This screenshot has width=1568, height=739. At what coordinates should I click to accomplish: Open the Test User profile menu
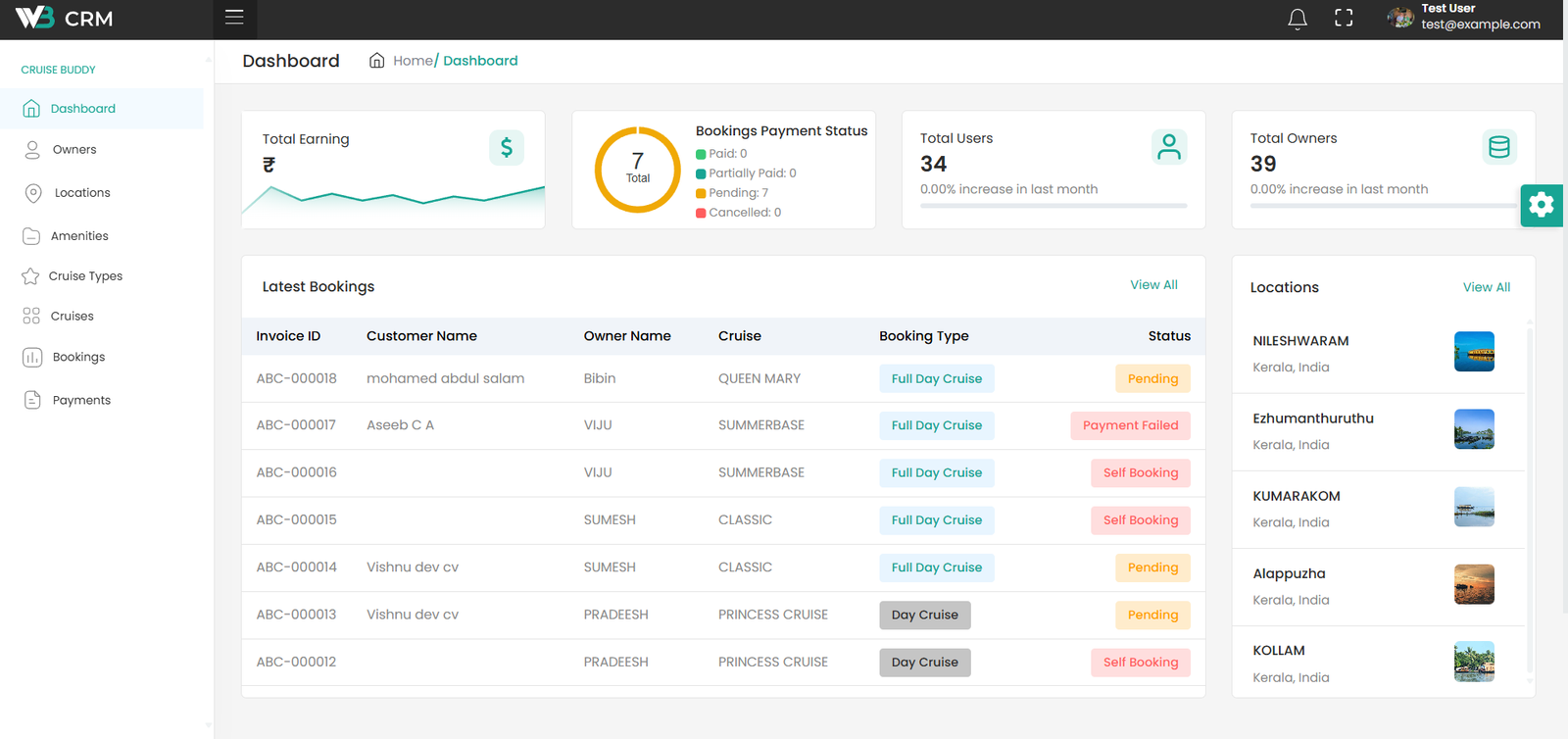point(1464,18)
